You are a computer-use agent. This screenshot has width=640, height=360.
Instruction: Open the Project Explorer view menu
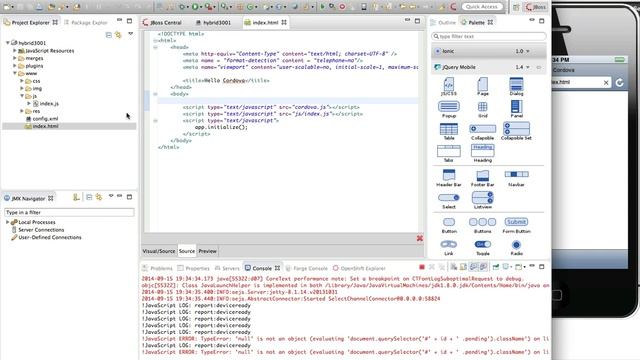click(x=131, y=34)
